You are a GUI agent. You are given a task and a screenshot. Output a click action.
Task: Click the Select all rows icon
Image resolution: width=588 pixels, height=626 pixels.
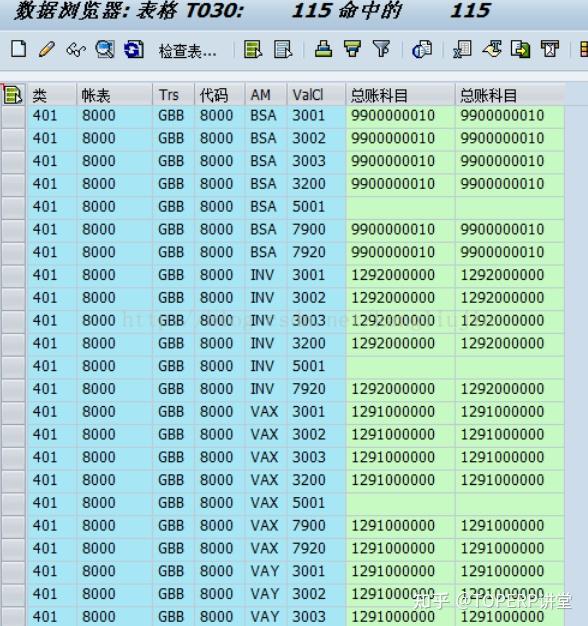click(x=253, y=50)
